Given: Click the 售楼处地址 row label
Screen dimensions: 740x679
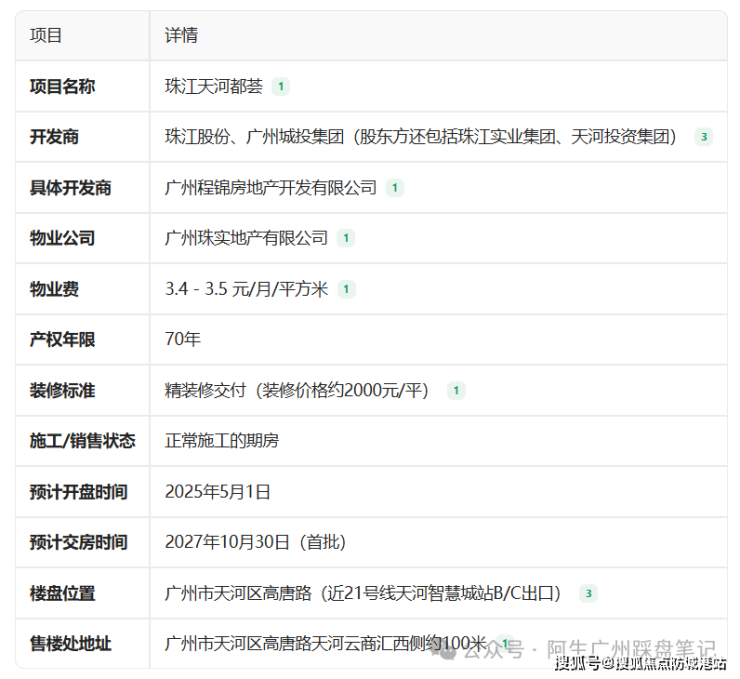Looking at the screenshot, I should (70, 644).
